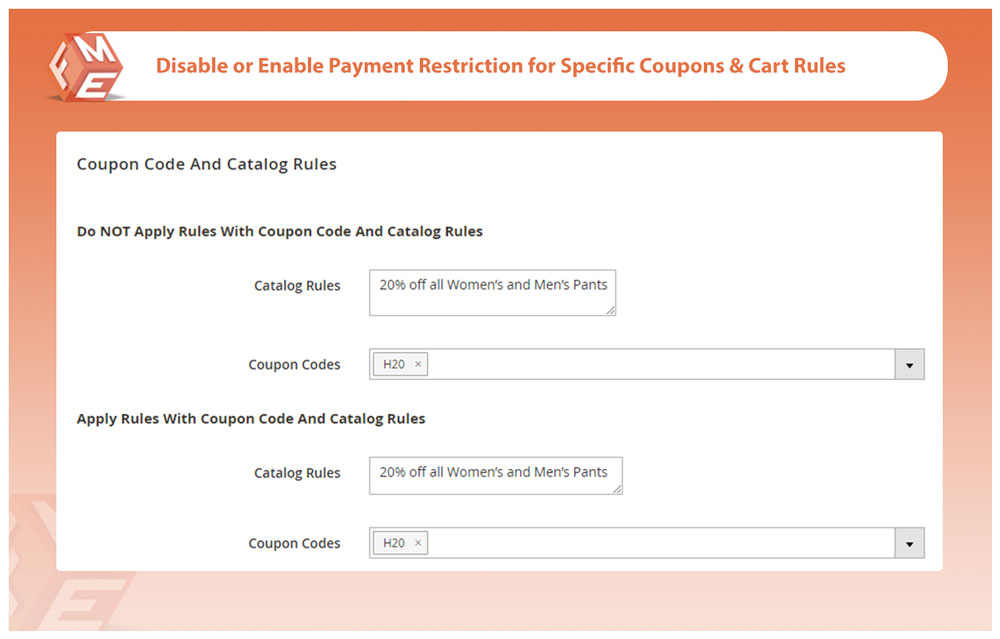Viewport: 1000px width, 639px height.
Task: Click Coupon Codes label in Do NOT Apply section
Action: coord(294,365)
